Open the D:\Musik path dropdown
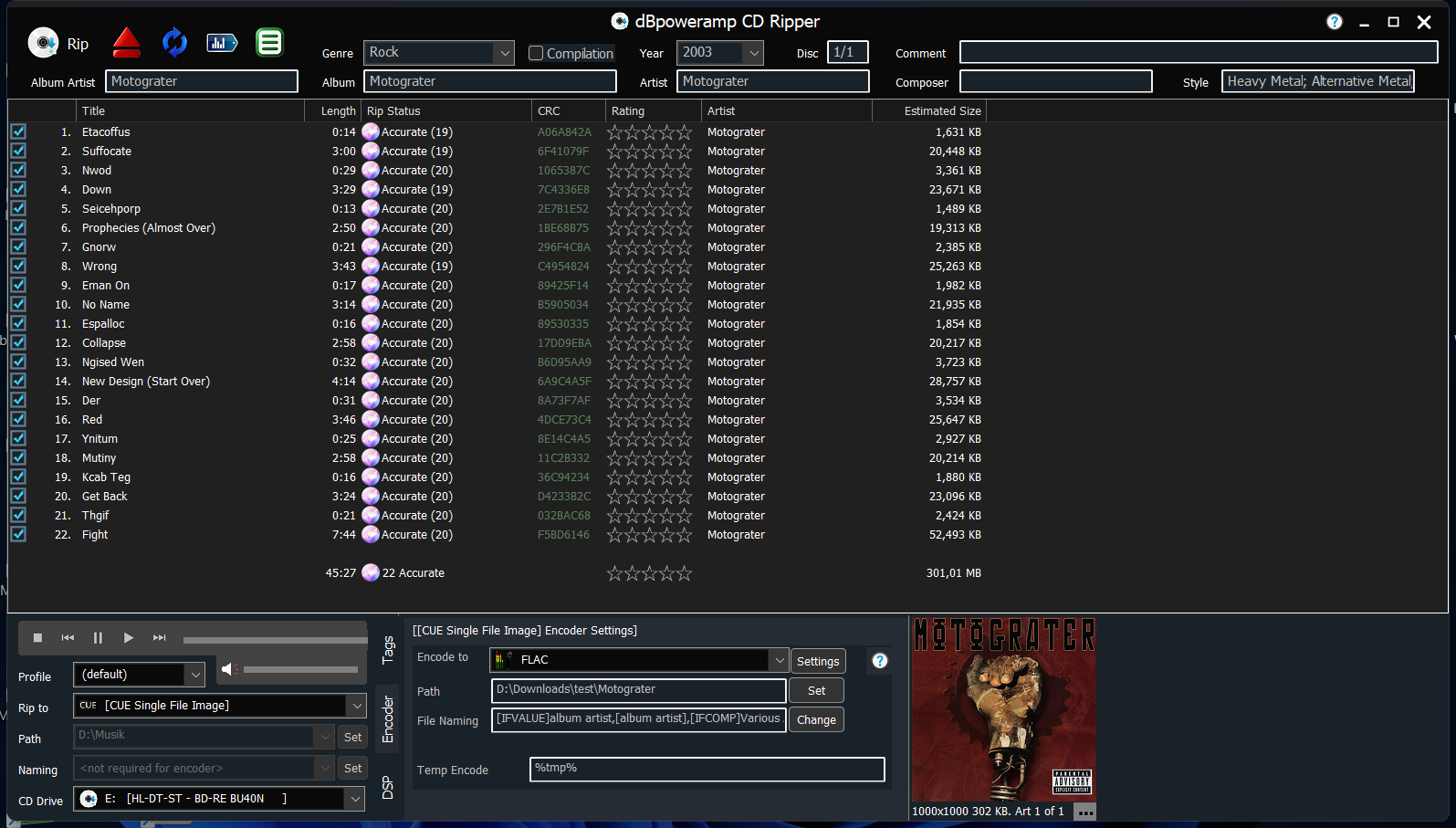This screenshot has height=828, width=1456. (324, 736)
